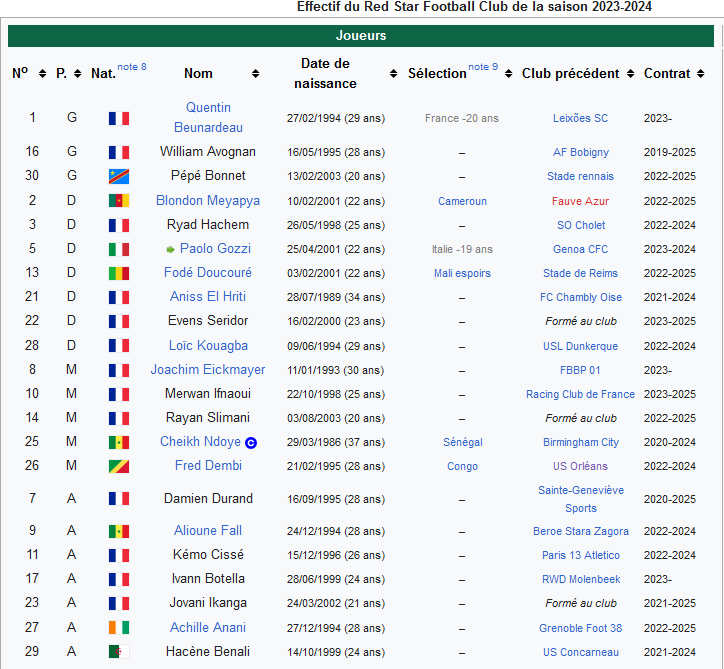Follow the Birmingham City club link
The image size is (724, 669).
[x=580, y=442]
